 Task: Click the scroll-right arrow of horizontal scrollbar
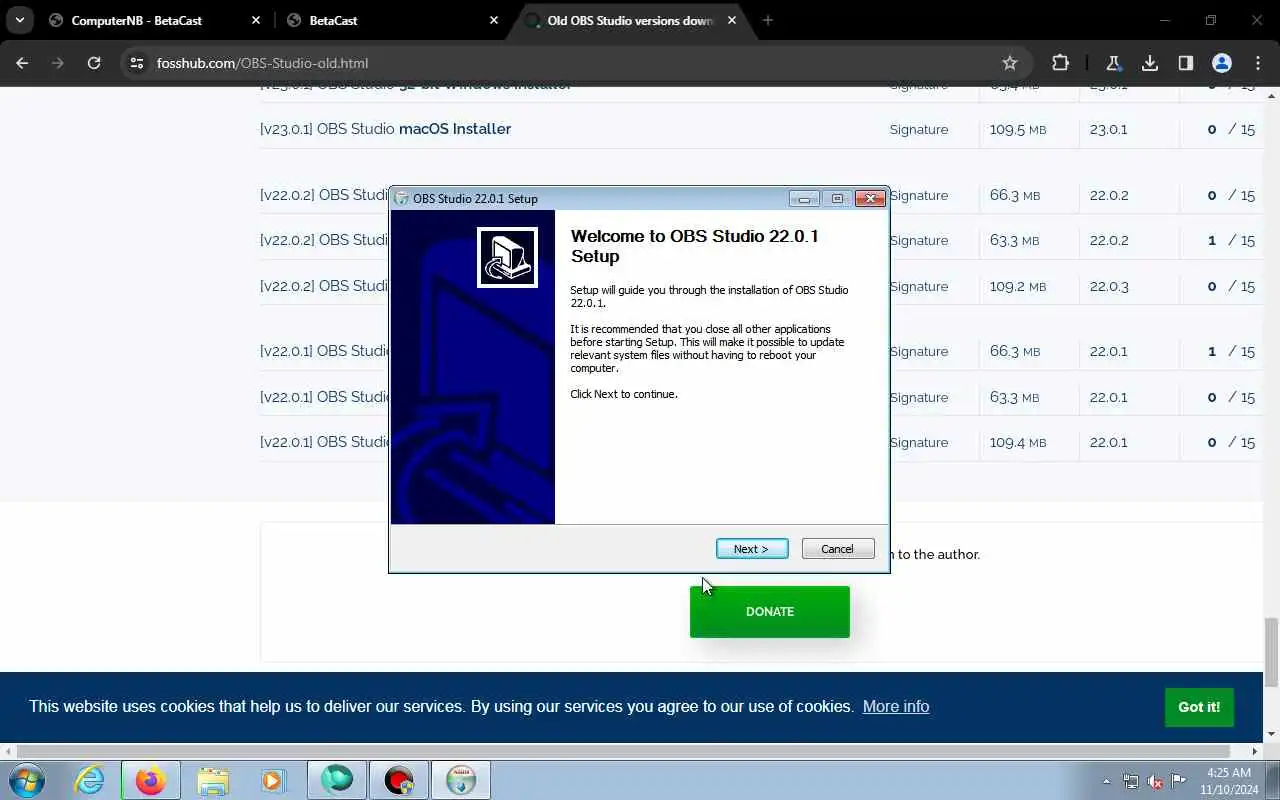[1255, 751]
